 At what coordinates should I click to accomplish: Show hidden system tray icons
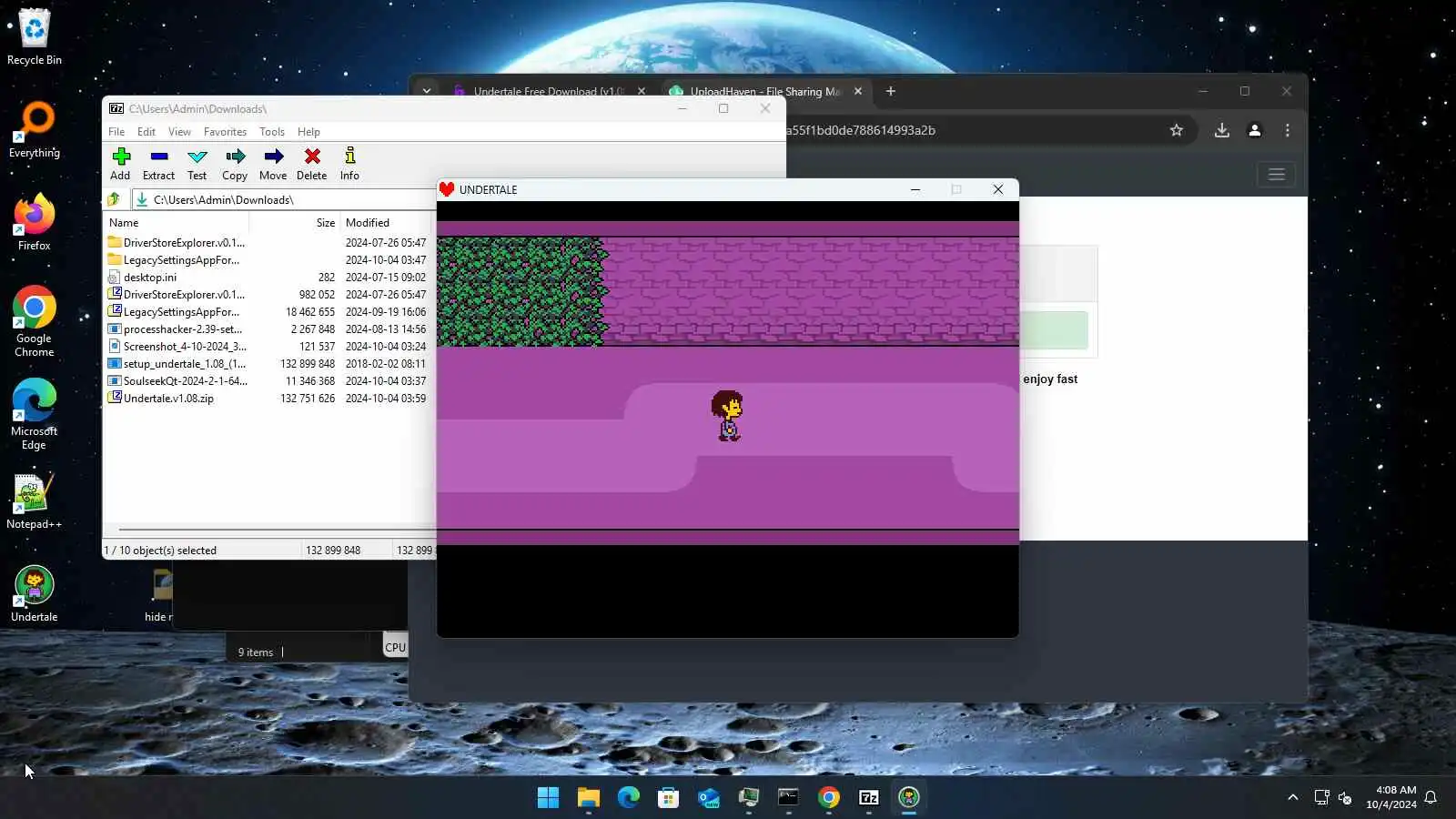click(1292, 798)
